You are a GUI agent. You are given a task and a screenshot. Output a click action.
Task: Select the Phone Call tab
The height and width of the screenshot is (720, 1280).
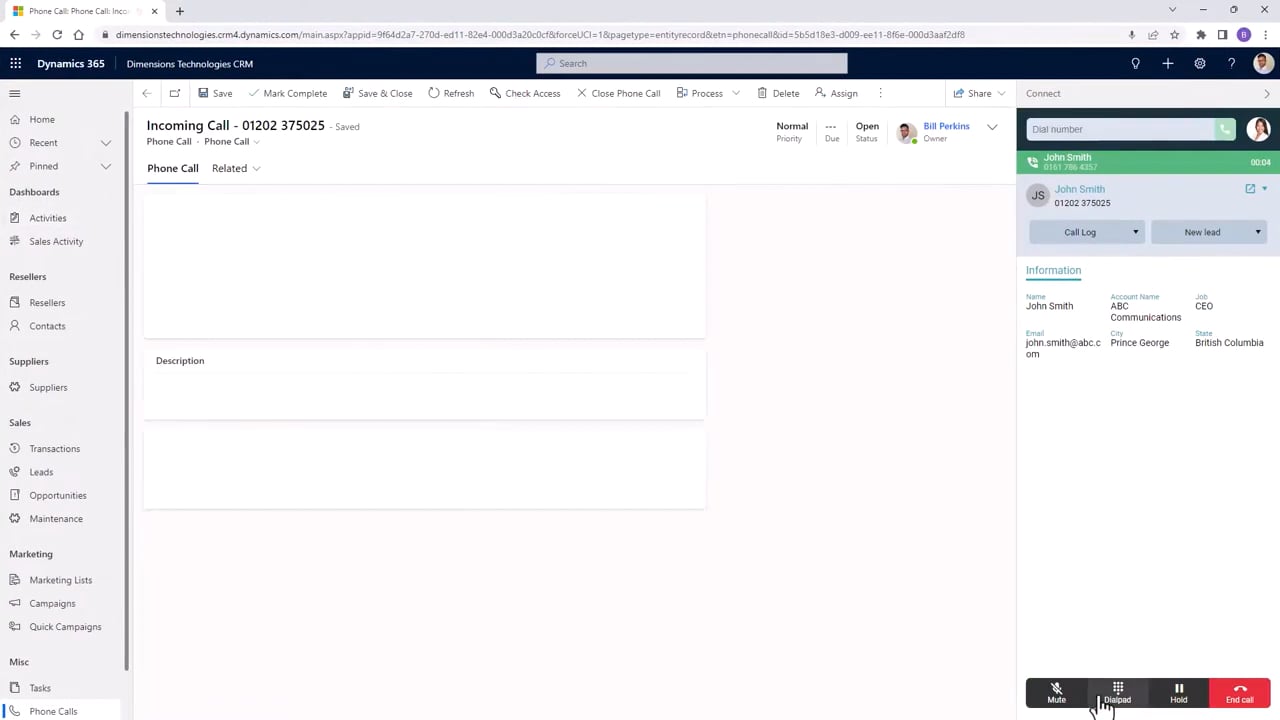click(x=173, y=168)
